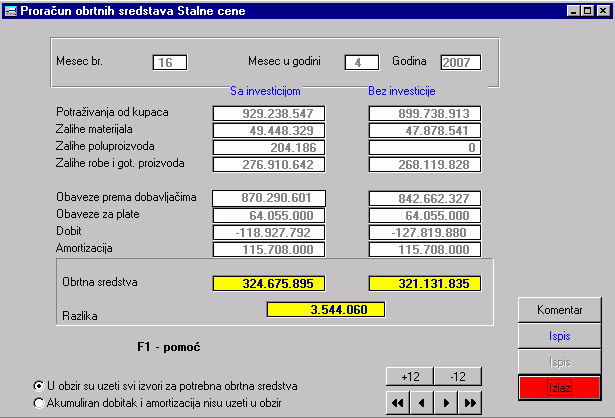Go to previous month with left arrow

(x=422, y=403)
